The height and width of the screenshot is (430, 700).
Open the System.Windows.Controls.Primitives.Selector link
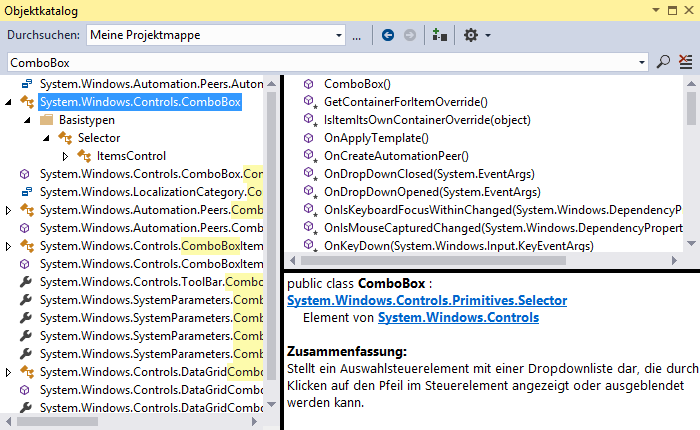[x=427, y=301]
